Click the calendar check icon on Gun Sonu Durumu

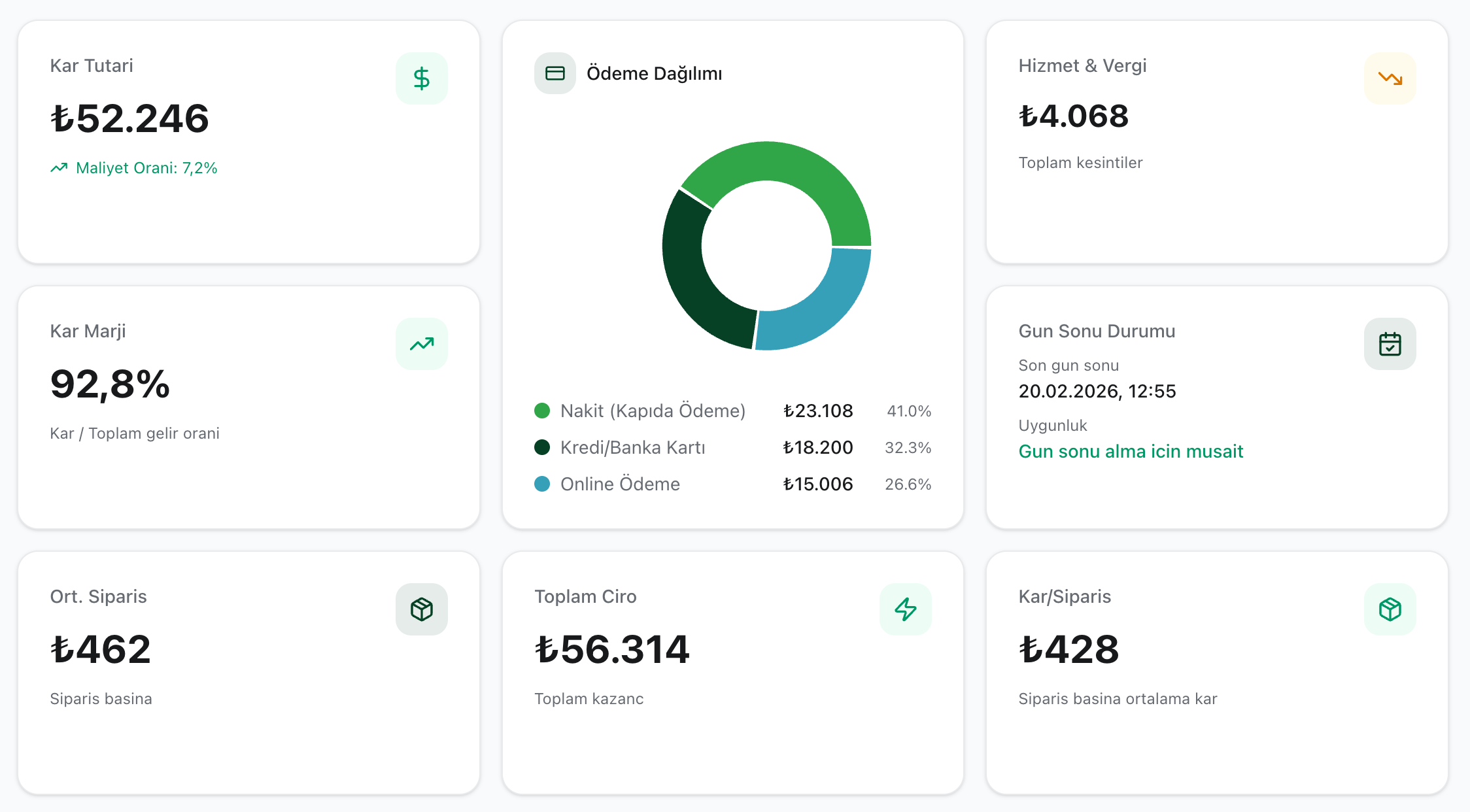[x=1390, y=344]
